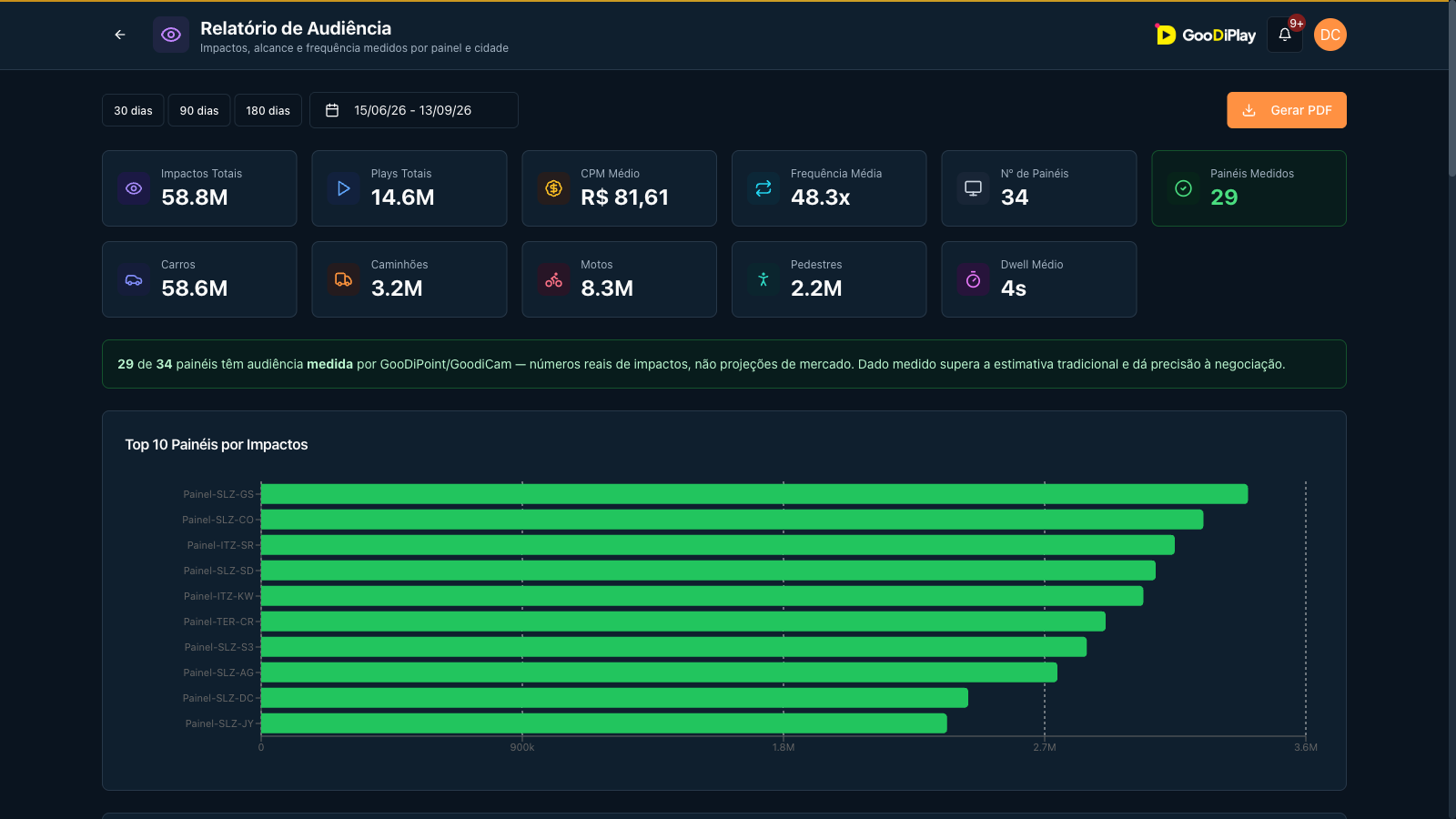Image resolution: width=1456 pixels, height=819 pixels.
Task: Open the DC user avatar menu
Action: (1330, 35)
